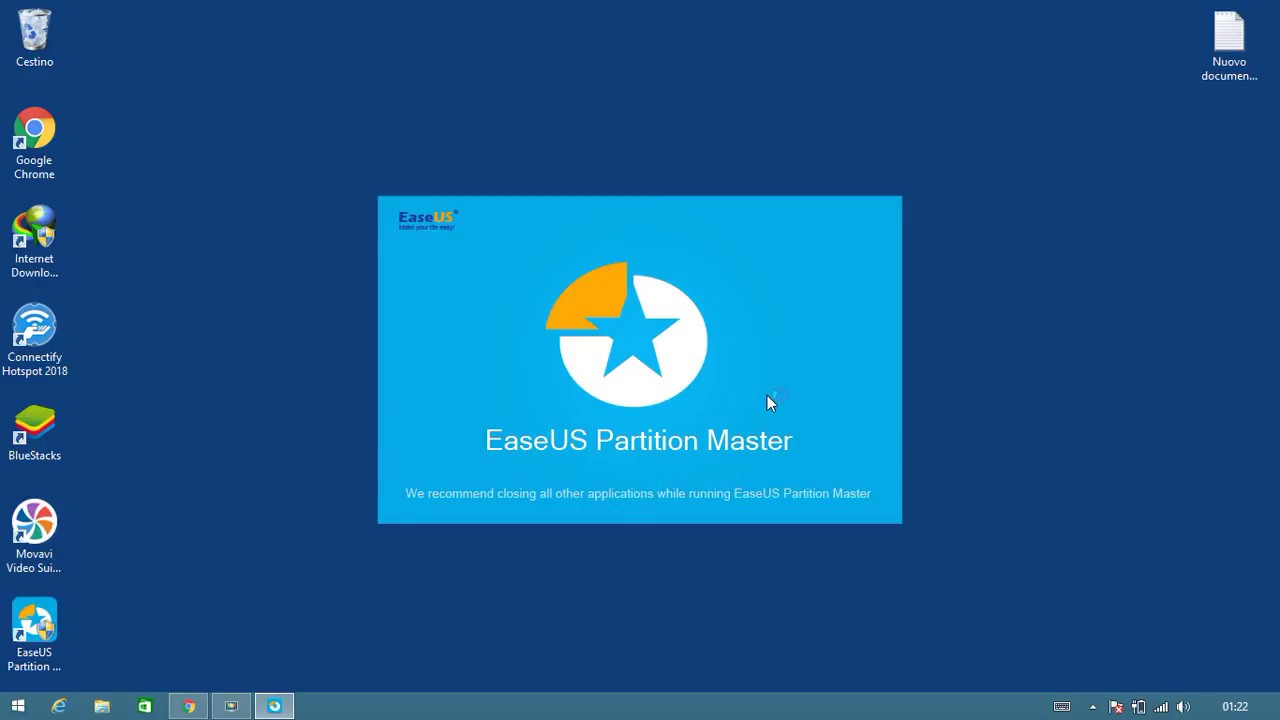Select the Nuovo documento text file icon

click(x=1229, y=47)
